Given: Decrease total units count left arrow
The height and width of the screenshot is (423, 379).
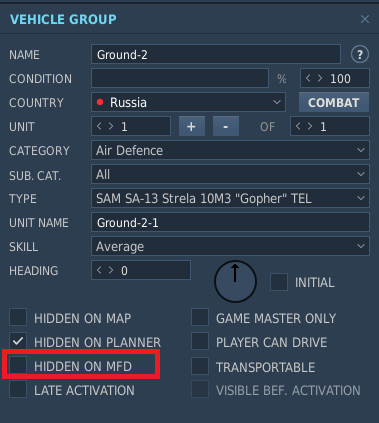Looking at the screenshot, I should (298, 126).
